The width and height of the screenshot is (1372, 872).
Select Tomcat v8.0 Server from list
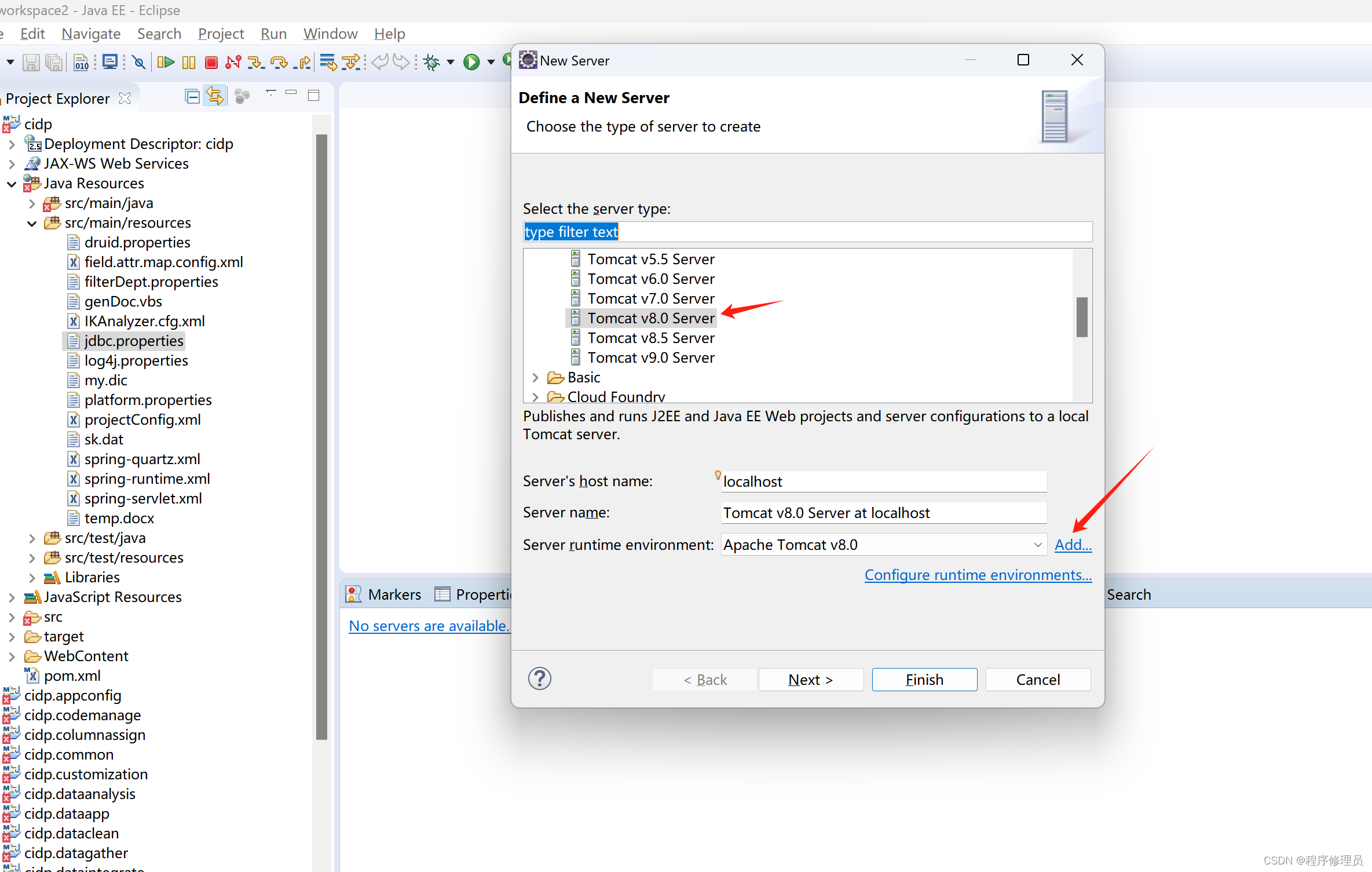pyautogui.click(x=650, y=318)
